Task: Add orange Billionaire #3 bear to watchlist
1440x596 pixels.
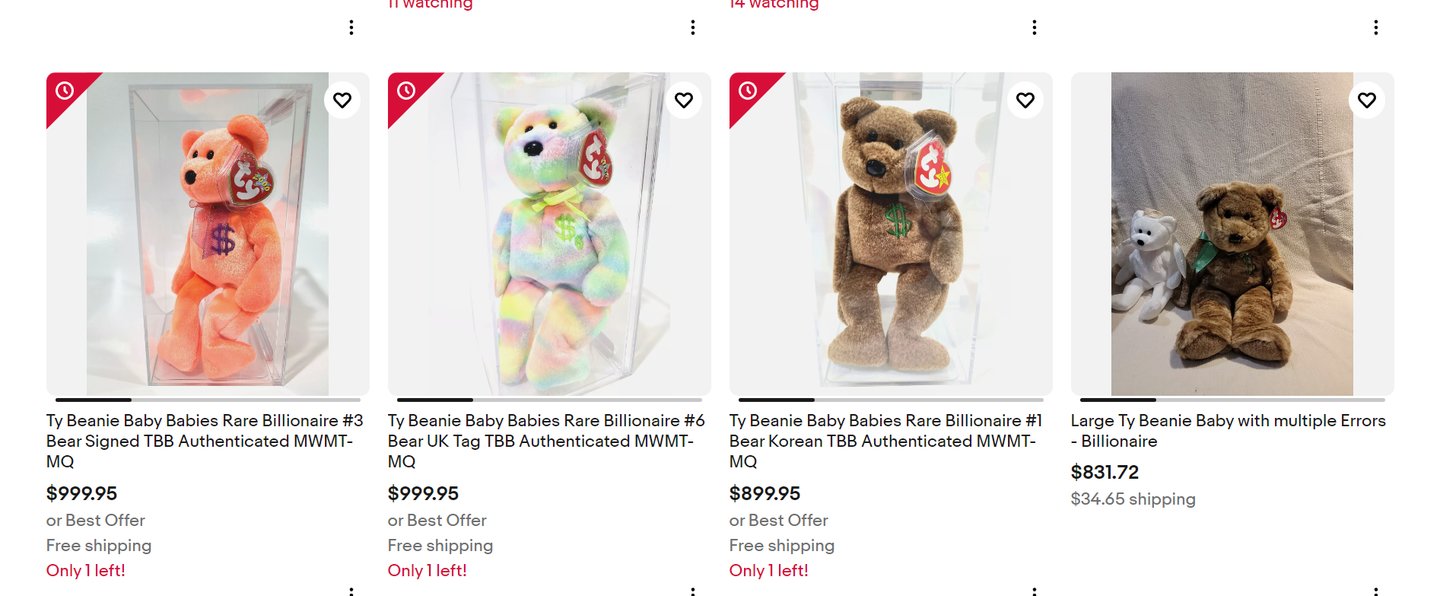Action: [x=342, y=100]
